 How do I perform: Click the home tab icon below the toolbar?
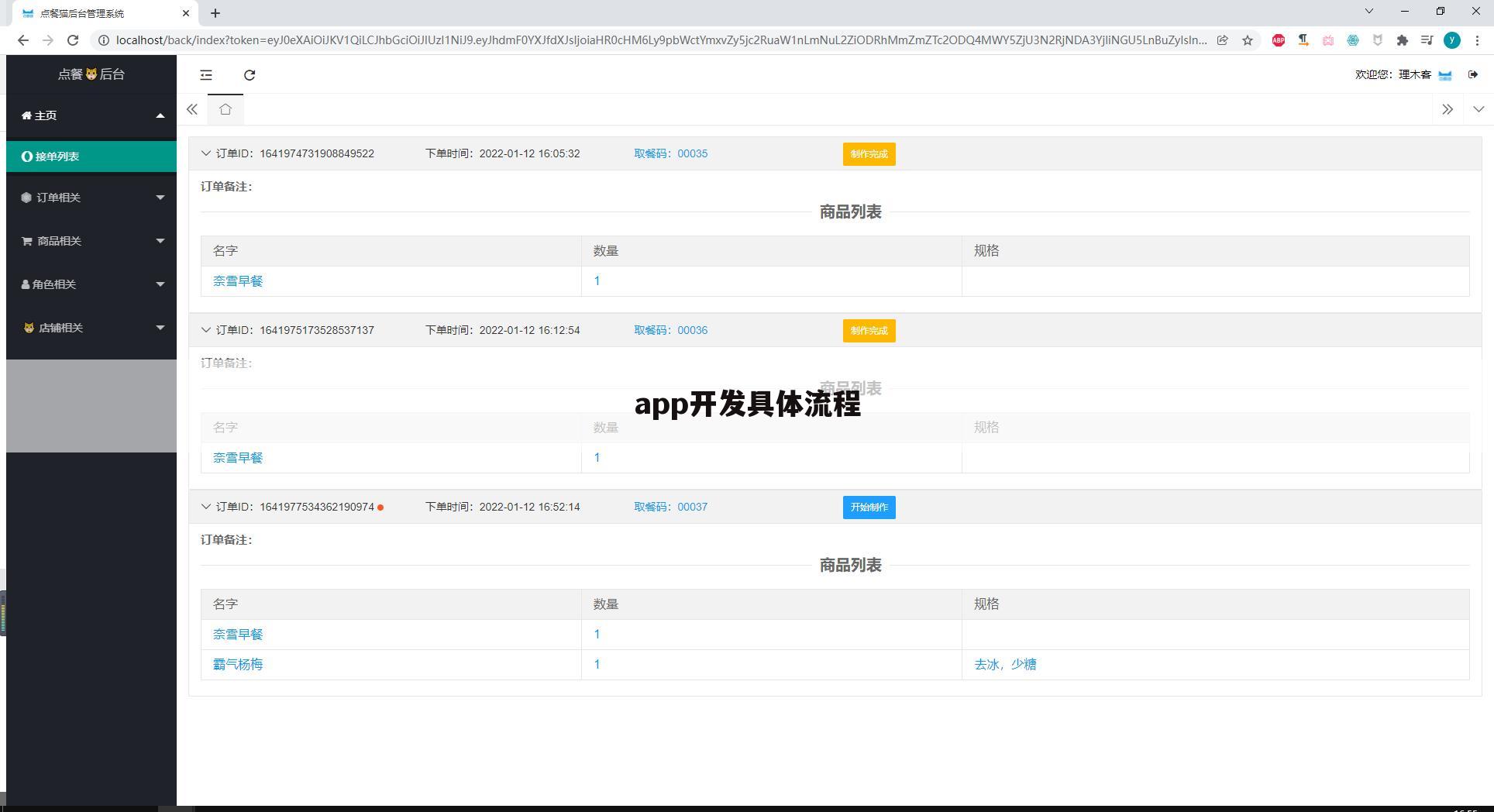click(x=225, y=109)
